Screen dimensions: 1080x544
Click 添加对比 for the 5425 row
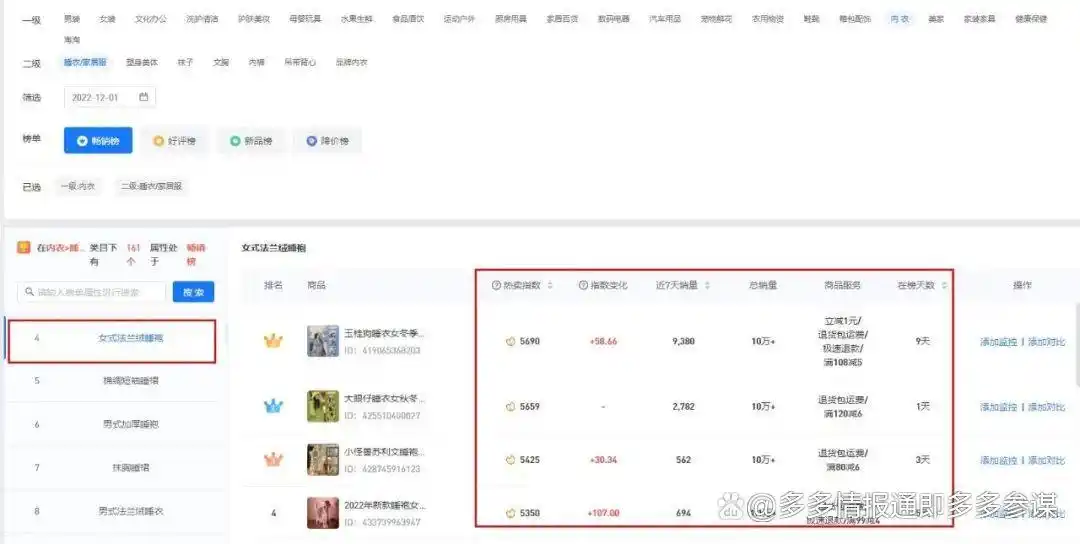click(x=1046, y=460)
